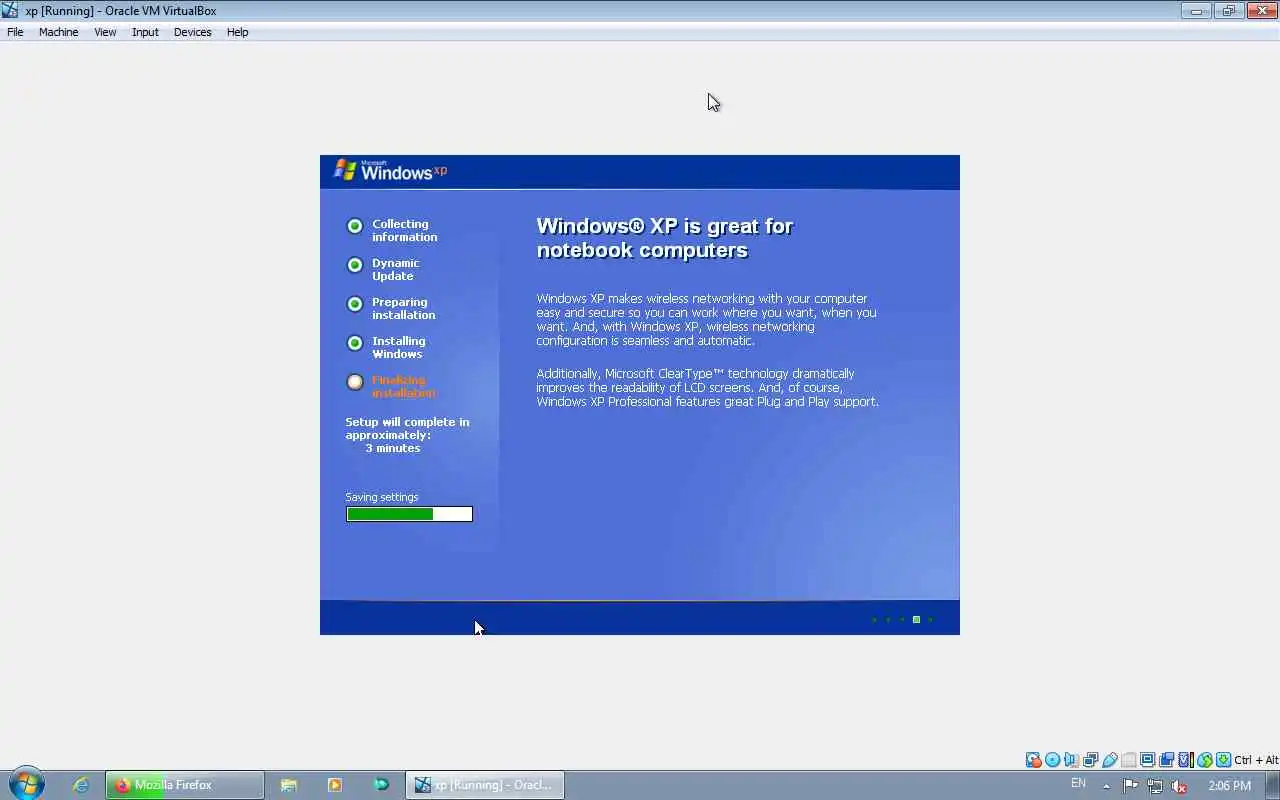Image resolution: width=1280 pixels, height=800 pixels.
Task: Open the File menu
Action: 15,32
